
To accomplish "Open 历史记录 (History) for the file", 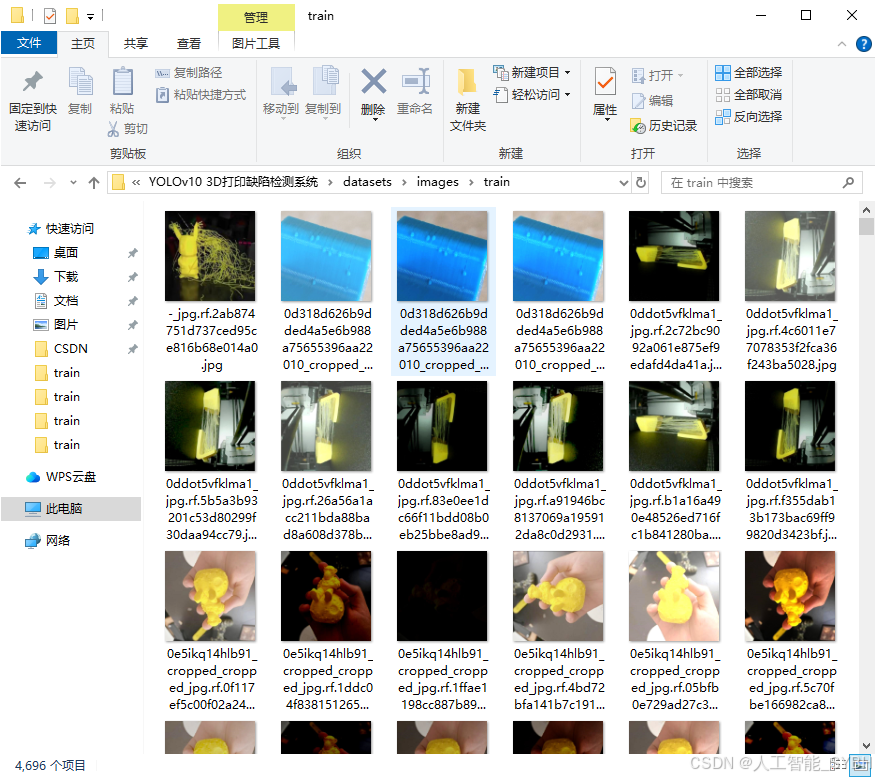I will pyautogui.click(x=670, y=128).
